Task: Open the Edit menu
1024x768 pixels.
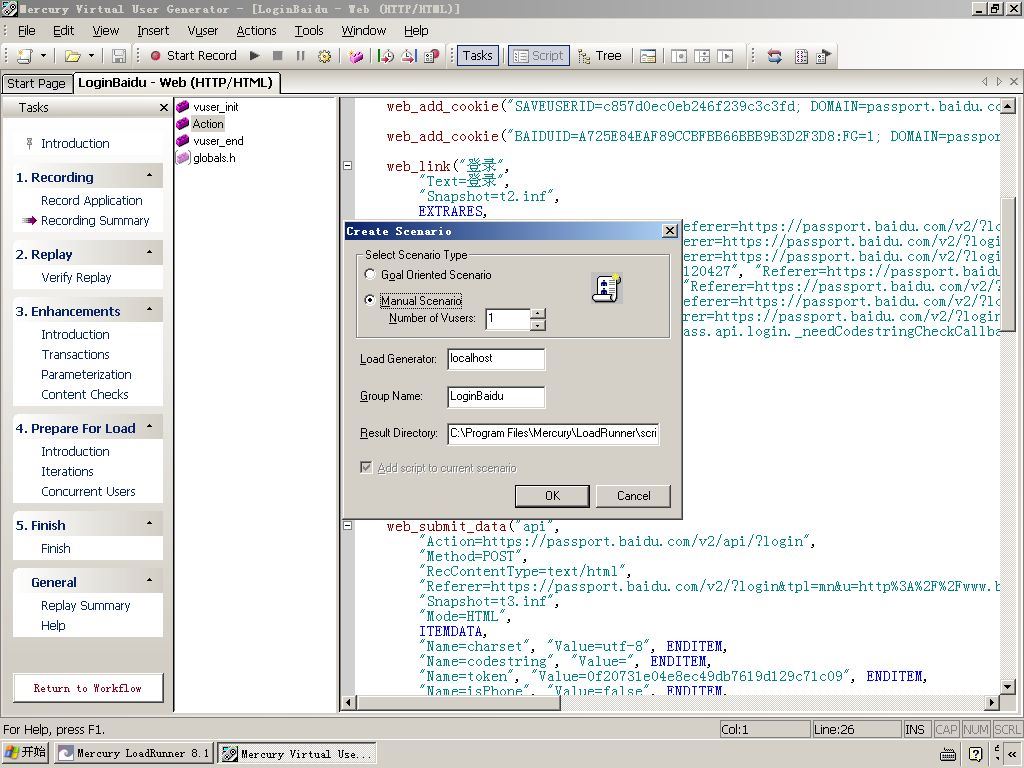Action: coord(63,31)
